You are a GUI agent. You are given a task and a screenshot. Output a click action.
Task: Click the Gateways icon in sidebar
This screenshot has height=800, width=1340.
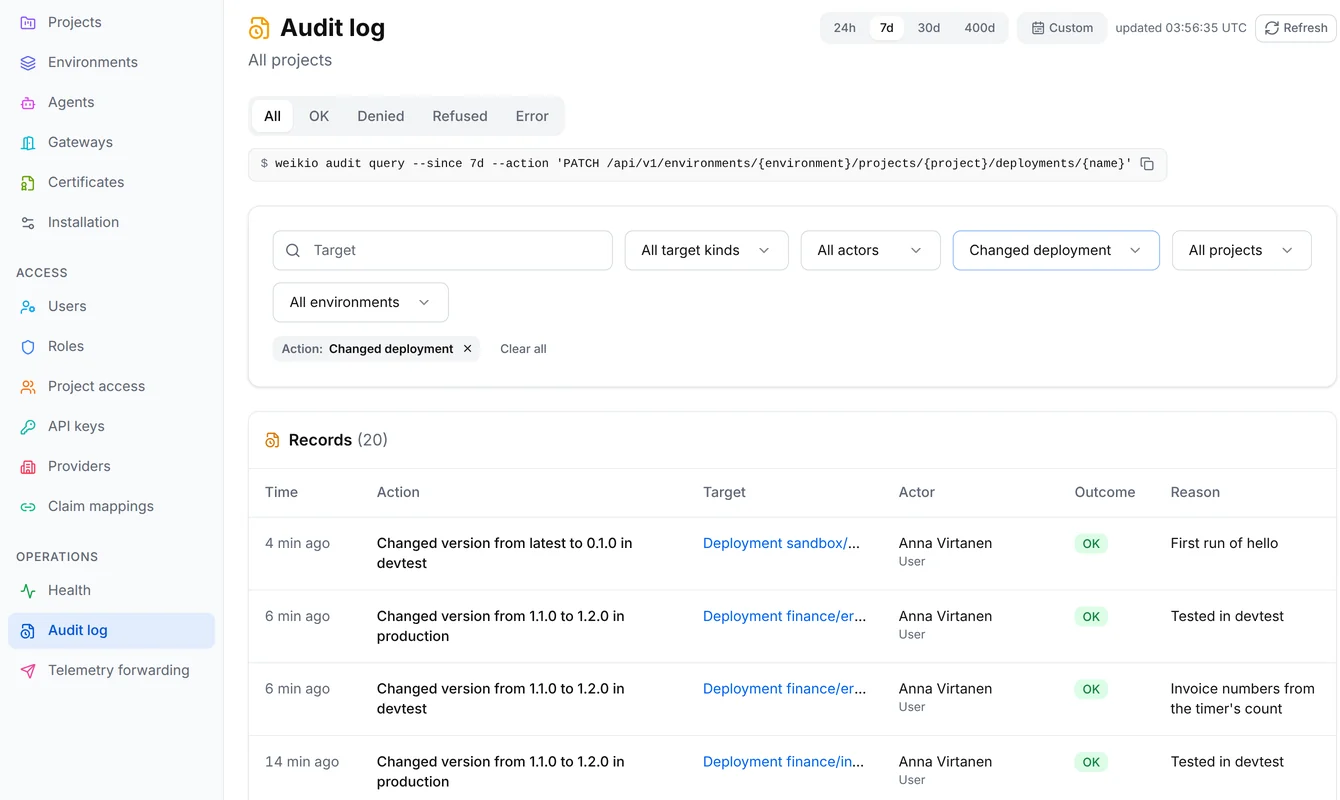click(x=28, y=142)
